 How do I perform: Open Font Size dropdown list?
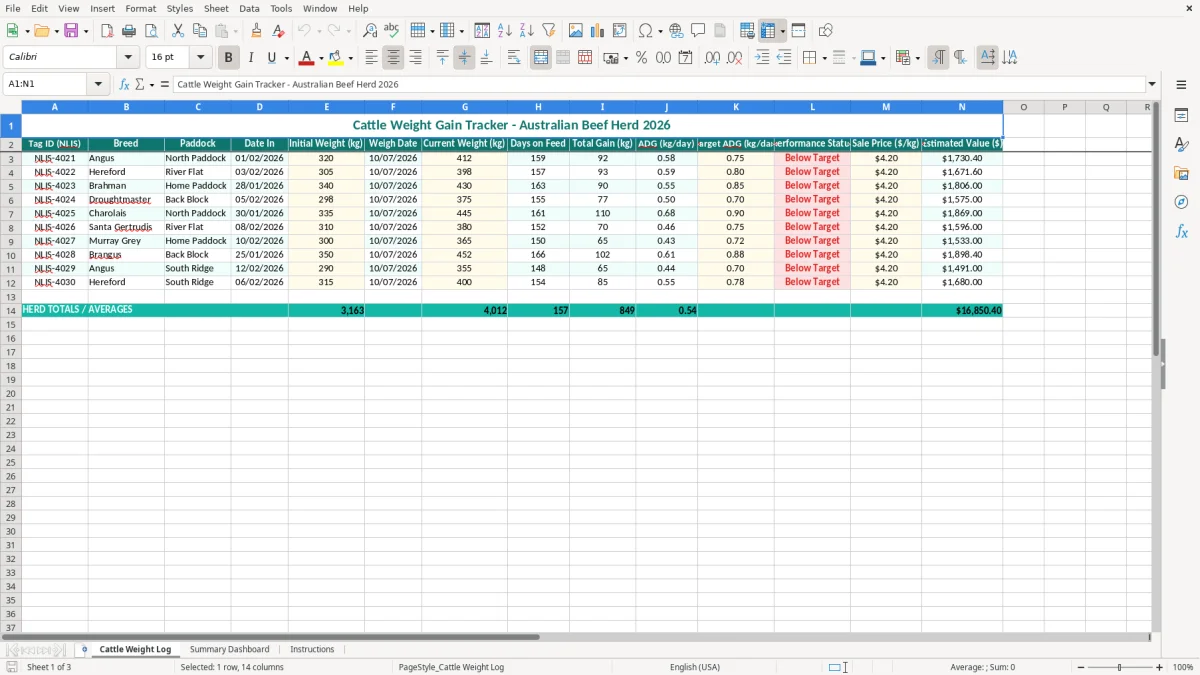(200, 58)
